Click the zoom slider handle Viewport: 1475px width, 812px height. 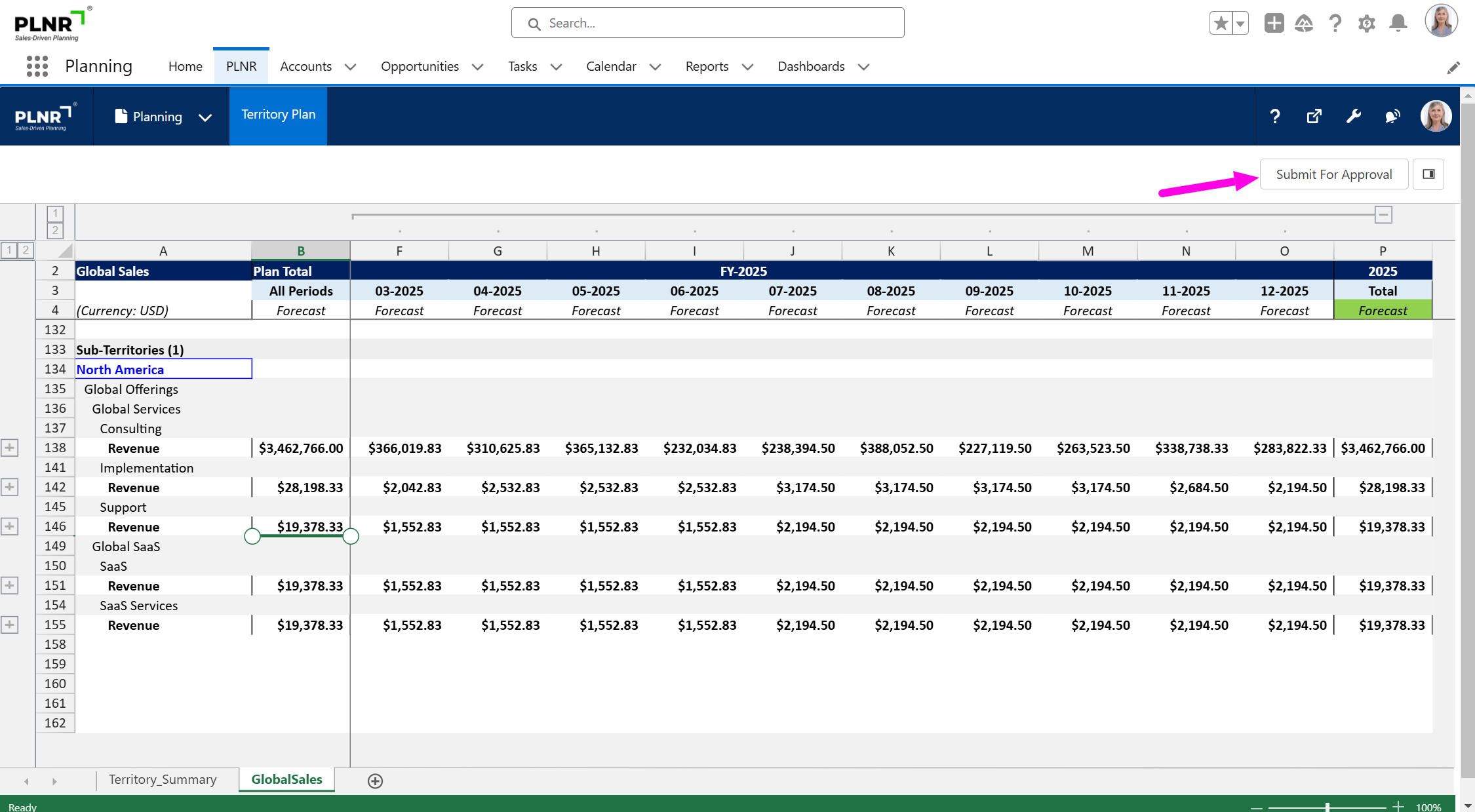point(1327,807)
